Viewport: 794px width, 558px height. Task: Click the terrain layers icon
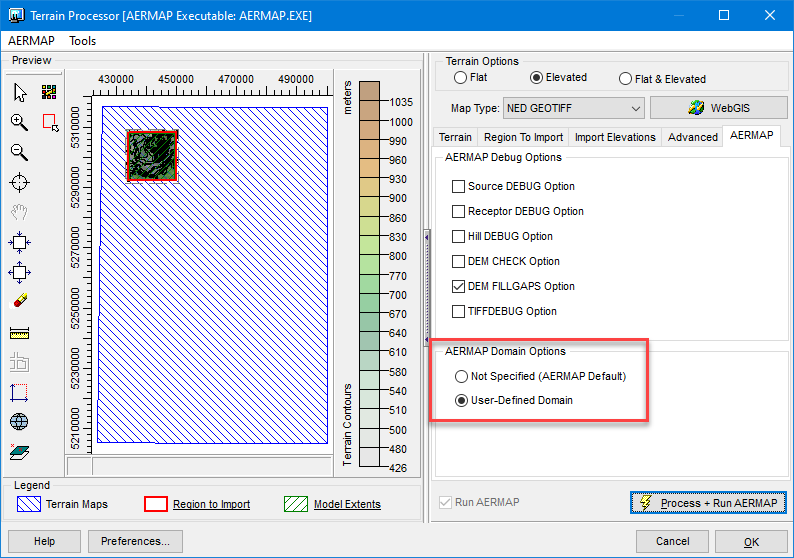click(19, 452)
